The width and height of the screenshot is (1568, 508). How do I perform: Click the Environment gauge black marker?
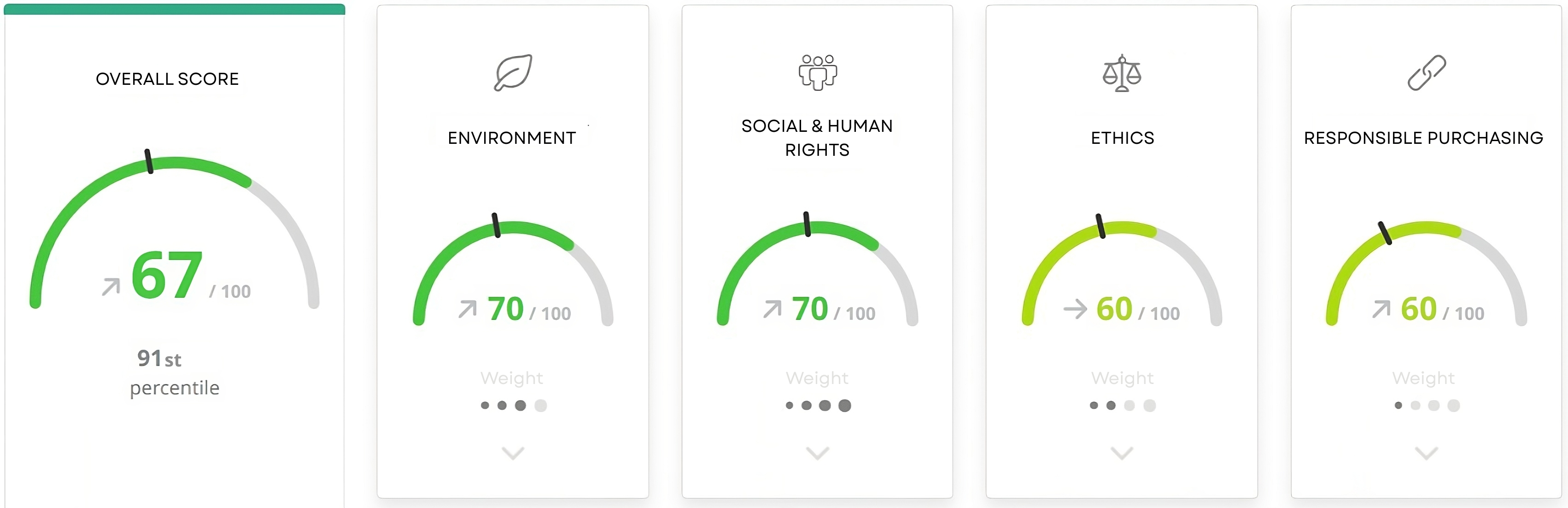pos(496,225)
